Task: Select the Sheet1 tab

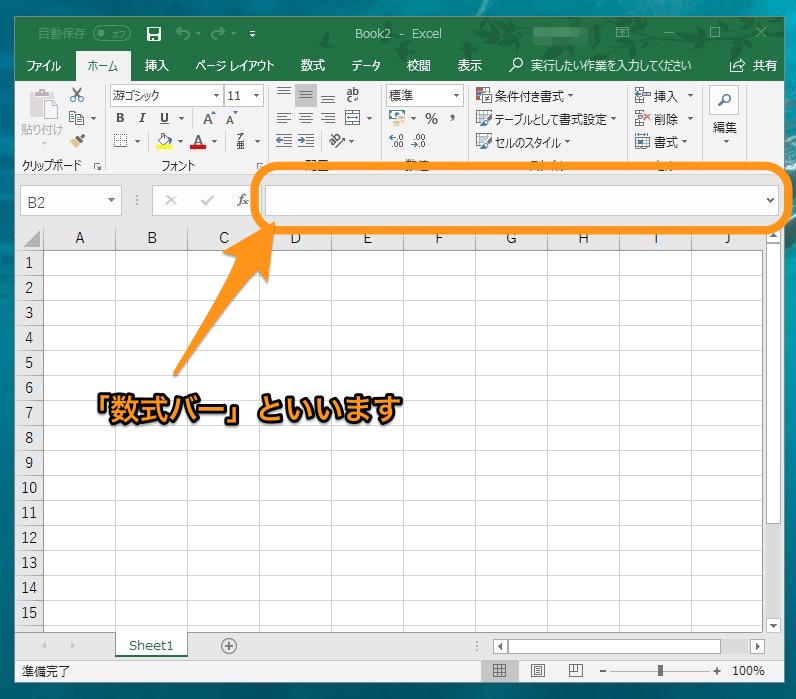Action: (151, 645)
